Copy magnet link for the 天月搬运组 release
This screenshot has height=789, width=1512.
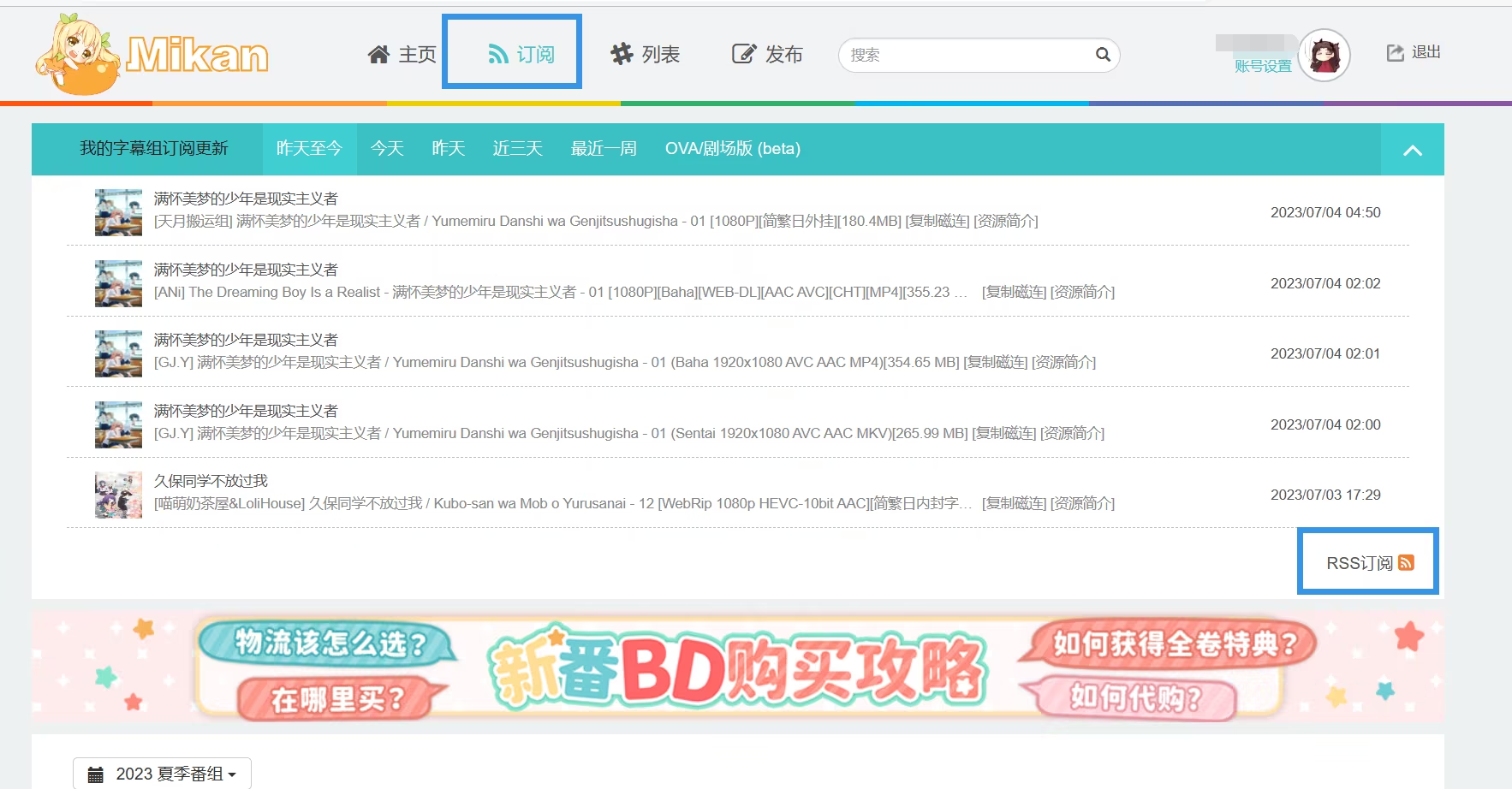coord(938,222)
